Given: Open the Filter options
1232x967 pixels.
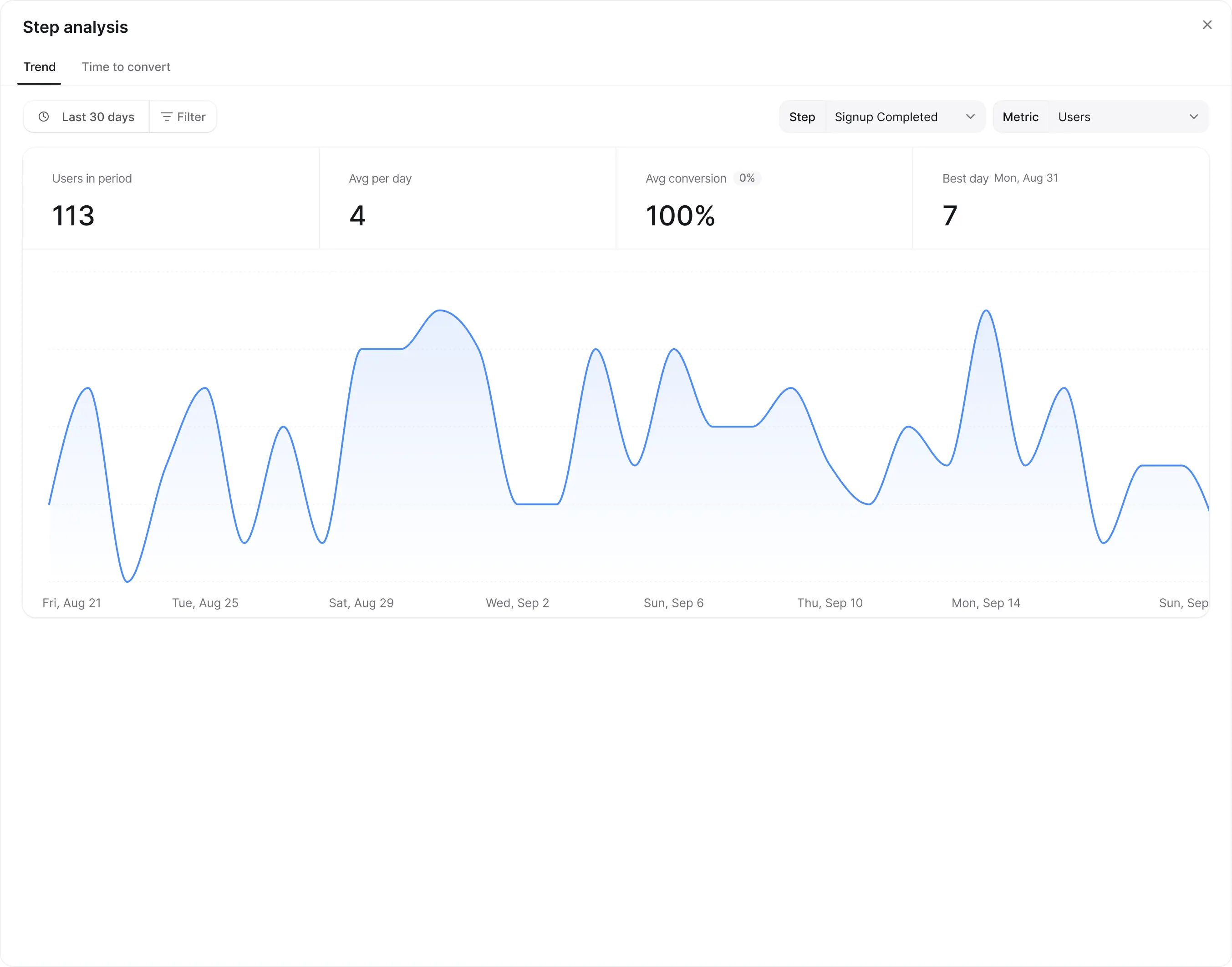Looking at the screenshot, I should click(x=183, y=117).
